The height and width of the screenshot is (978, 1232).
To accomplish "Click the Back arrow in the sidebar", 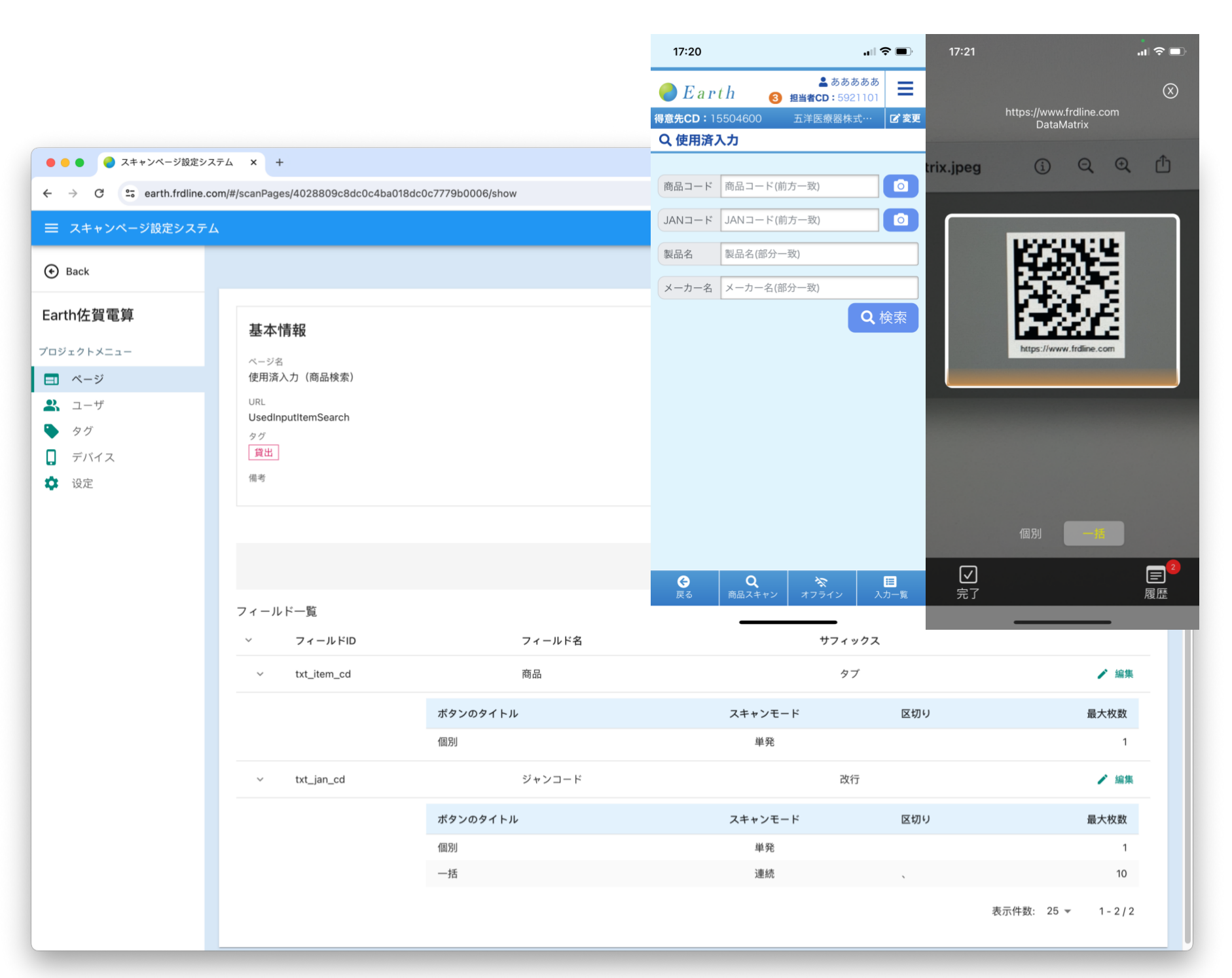I will pos(51,271).
